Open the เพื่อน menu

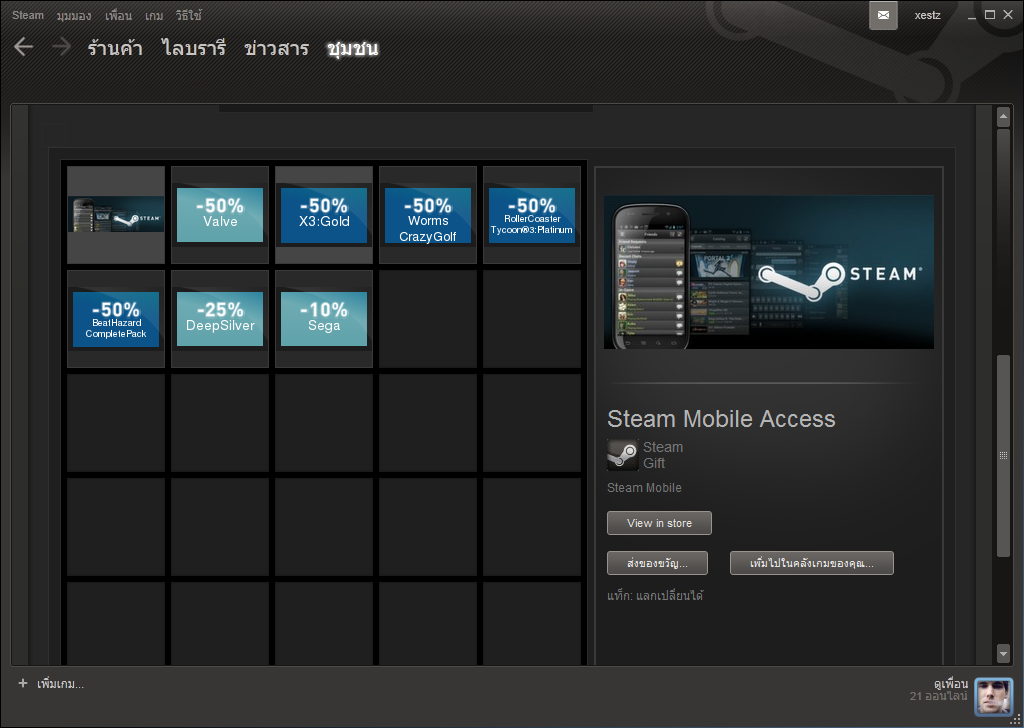(118, 15)
